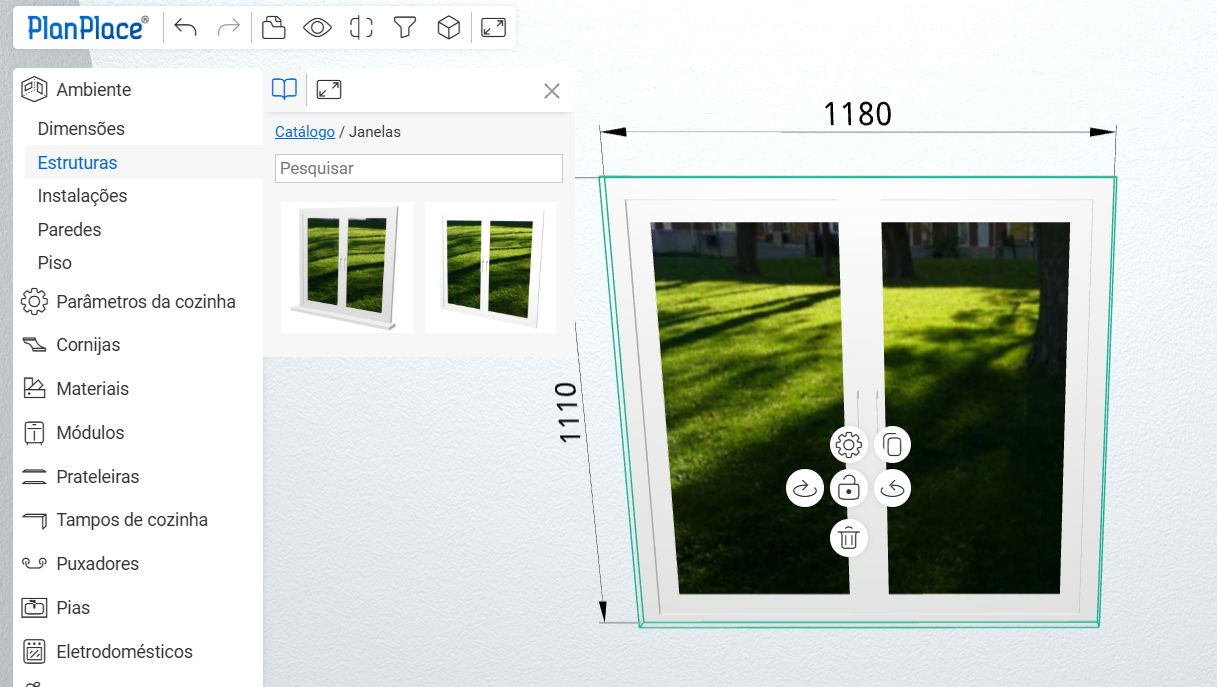Go back to Catálogo link
Viewport: 1217px width, 687px height.
(305, 132)
